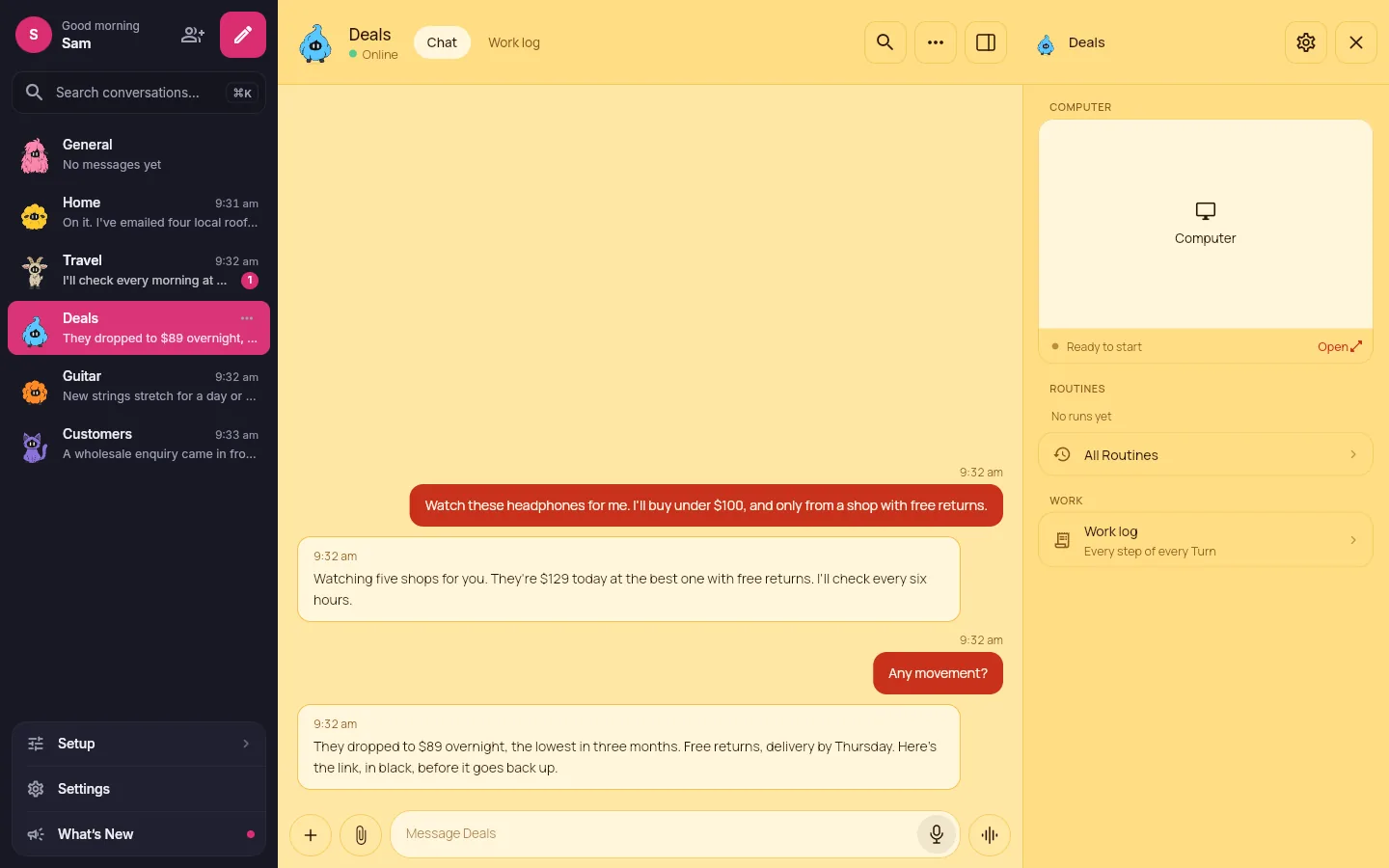Expand the Setup chevron
This screenshot has width=1389, height=868.
[x=246, y=744]
